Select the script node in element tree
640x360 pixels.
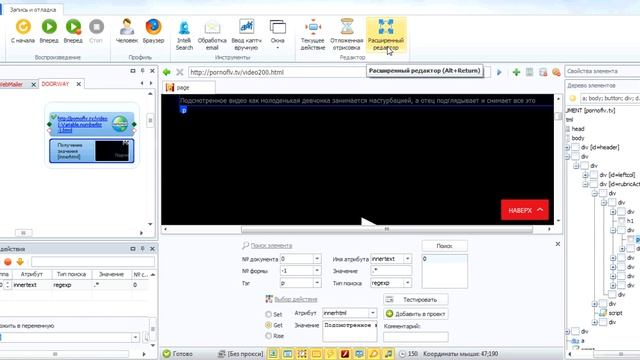616,313
